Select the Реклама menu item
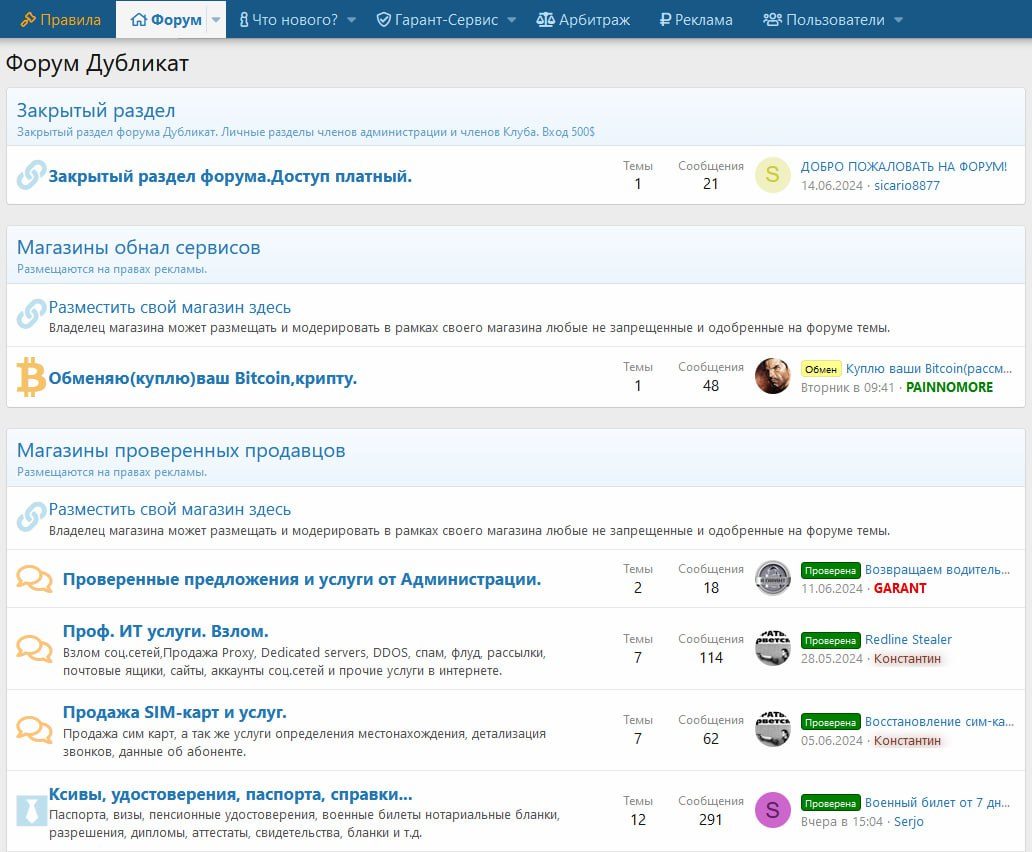The width and height of the screenshot is (1032, 852). click(696, 20)
